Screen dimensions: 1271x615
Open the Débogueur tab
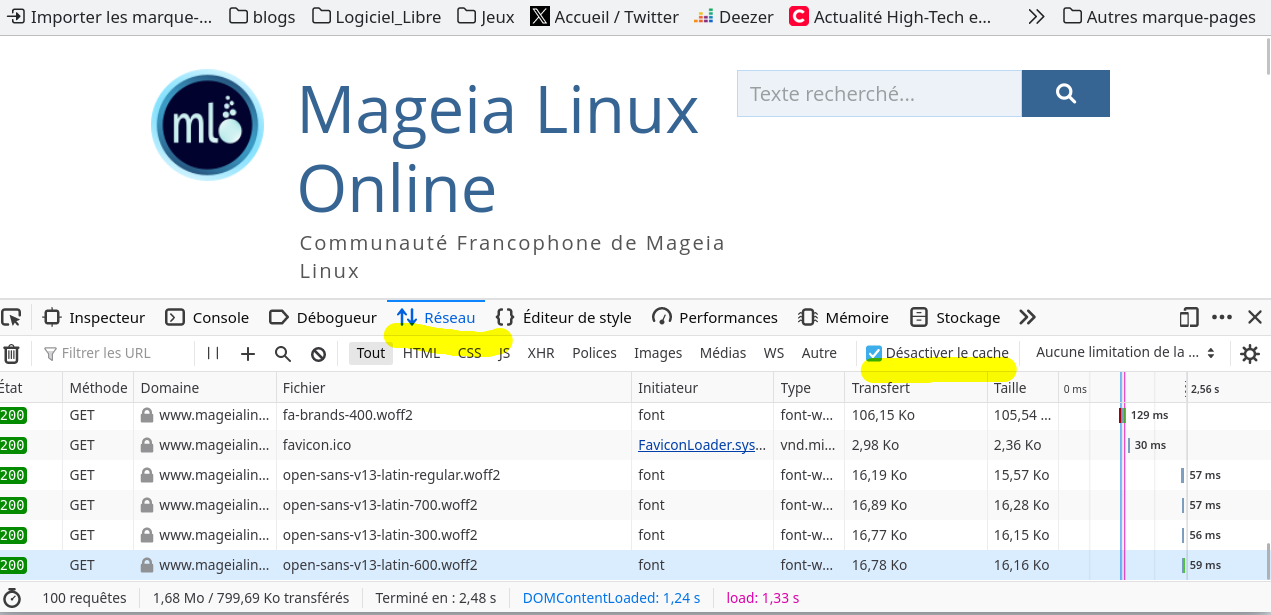[323, 318]
